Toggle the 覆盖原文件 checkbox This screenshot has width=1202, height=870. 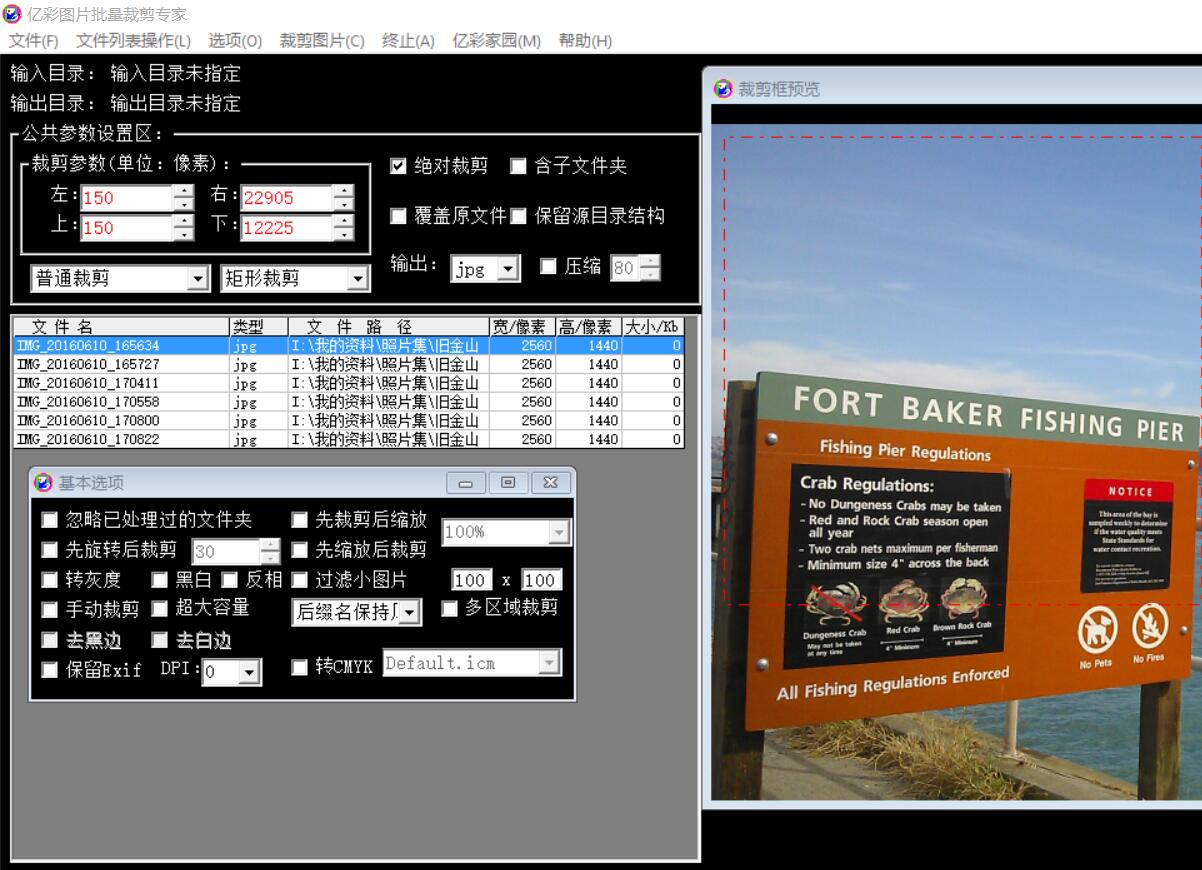point(398,216)
